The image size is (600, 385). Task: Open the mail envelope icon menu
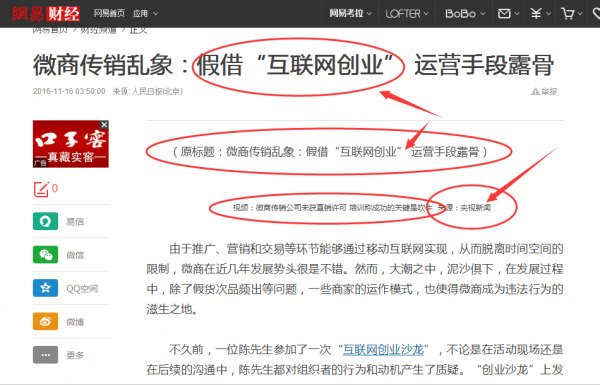click(504, 14)
